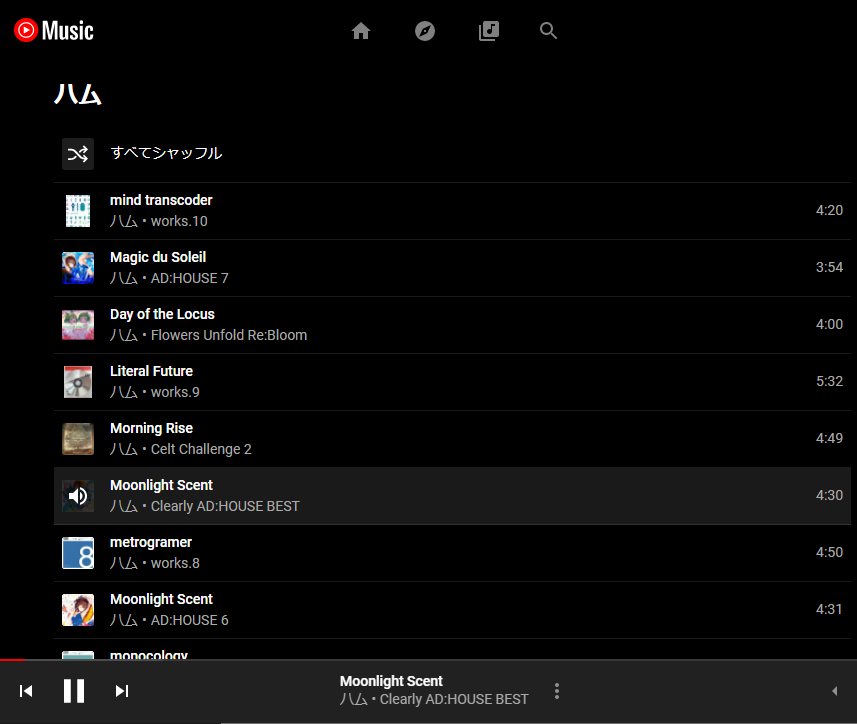Open the works.9 album link

click(175, 392)
